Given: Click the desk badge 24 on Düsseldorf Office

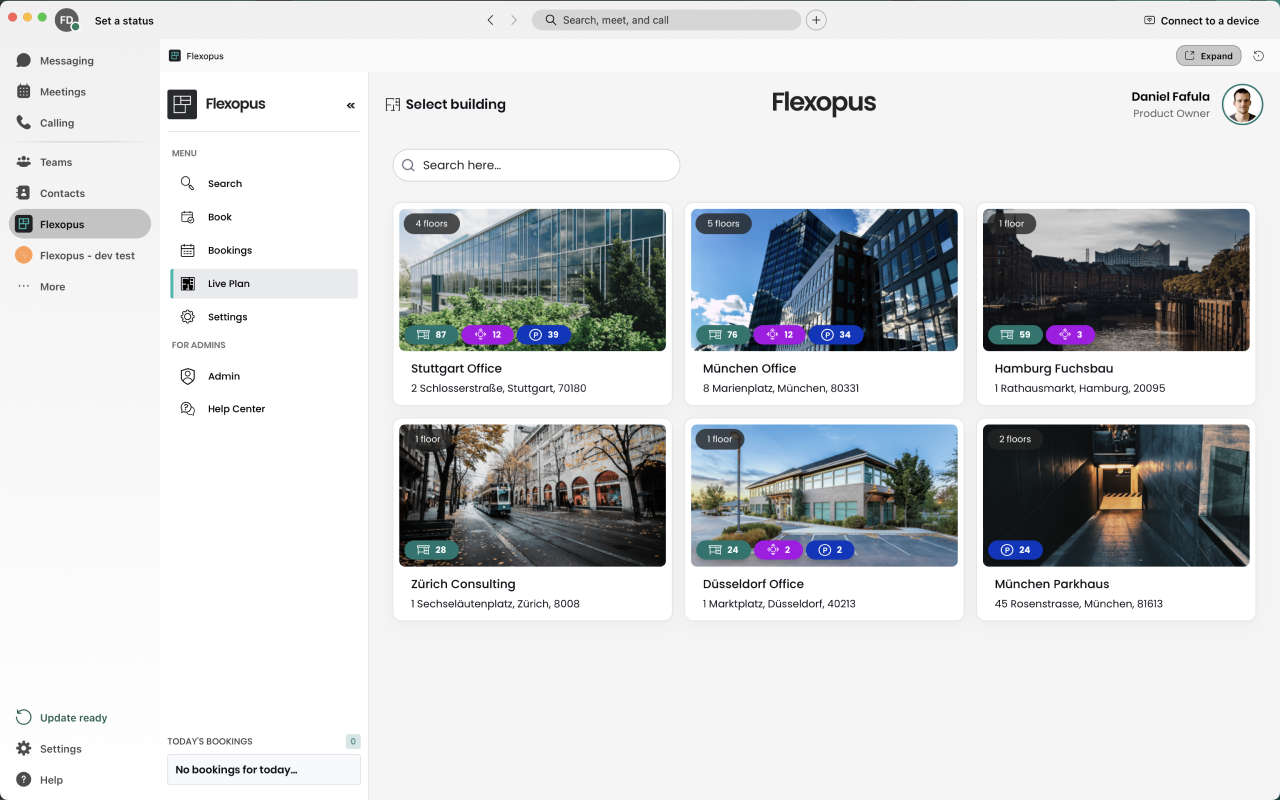Looking at the screenshot, I should click(x=723, y=550).
